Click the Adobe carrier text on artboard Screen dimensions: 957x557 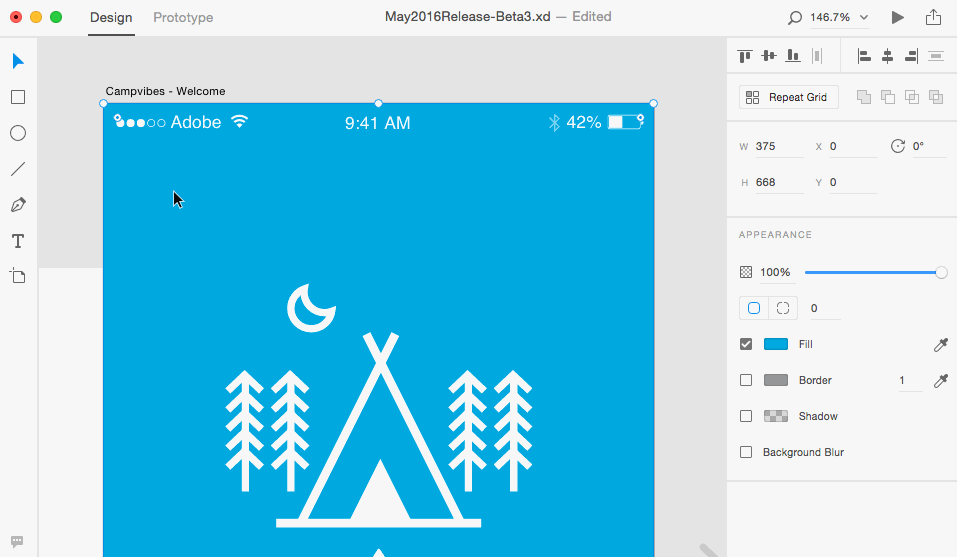click(196, 122)
